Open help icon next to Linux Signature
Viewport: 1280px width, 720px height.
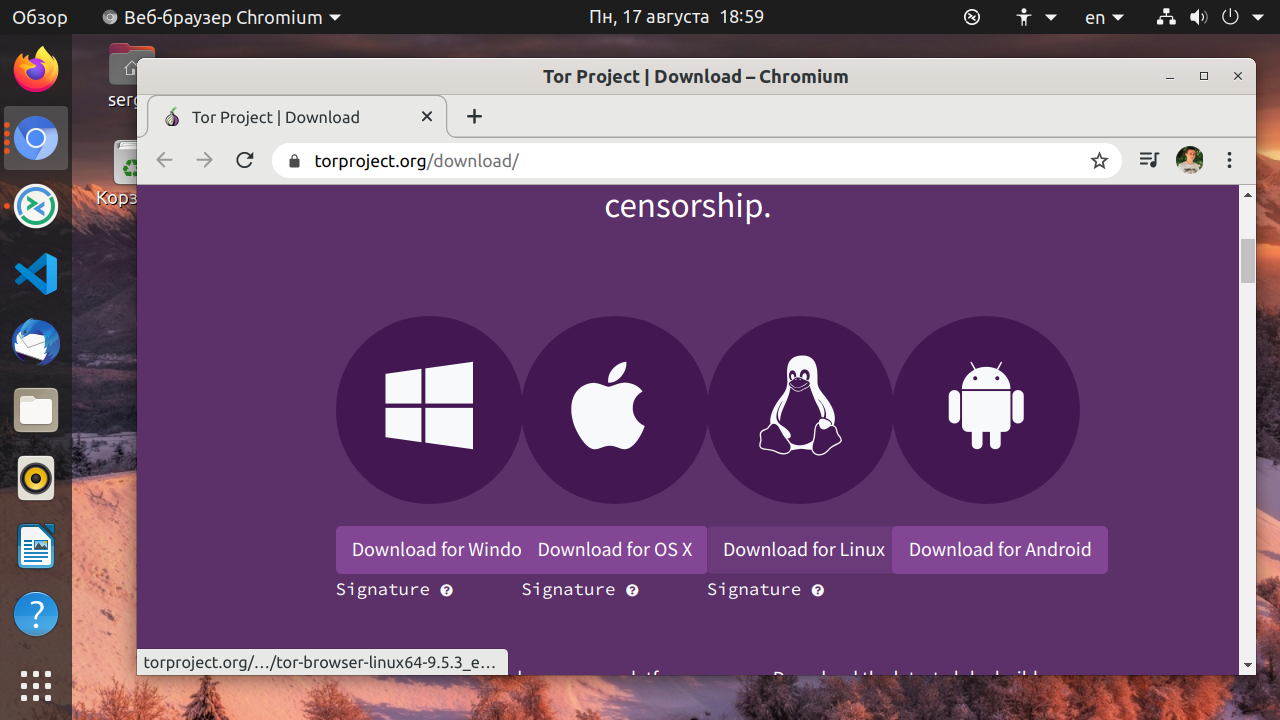818,590
